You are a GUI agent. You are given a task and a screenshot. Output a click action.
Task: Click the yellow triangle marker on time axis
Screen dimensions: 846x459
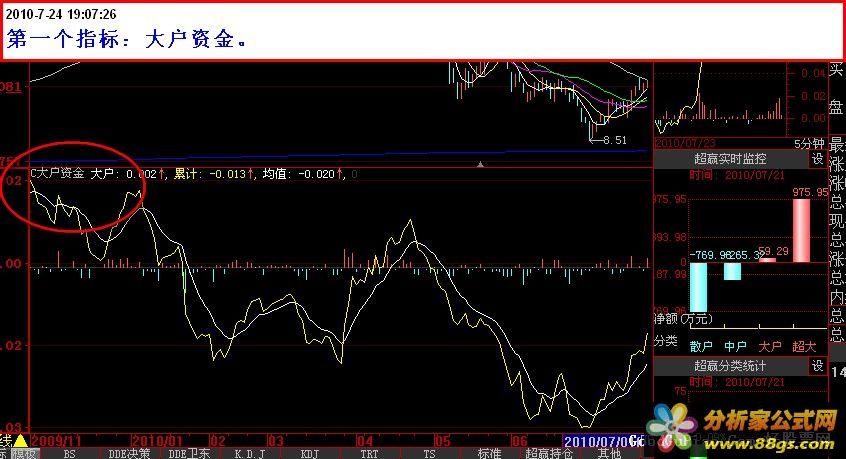(x=21, y=440)
